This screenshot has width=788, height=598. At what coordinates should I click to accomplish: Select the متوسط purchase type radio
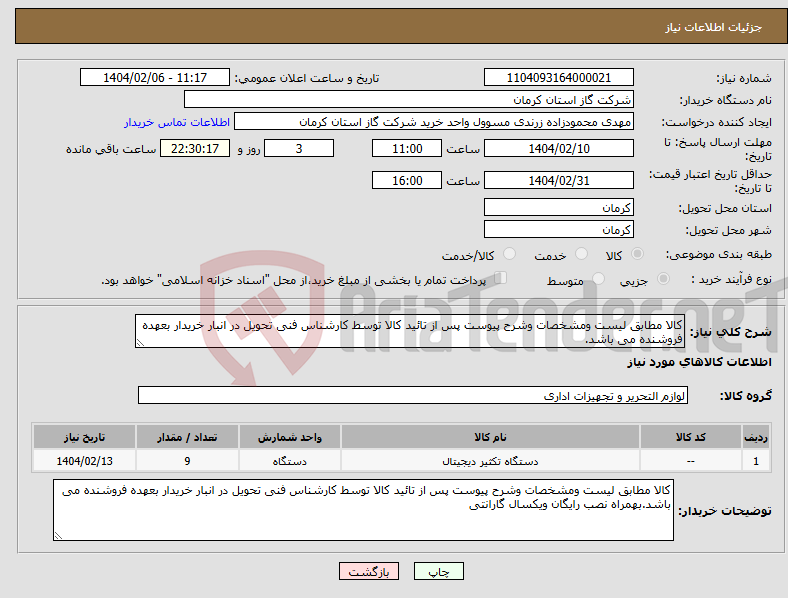point(598,278)
